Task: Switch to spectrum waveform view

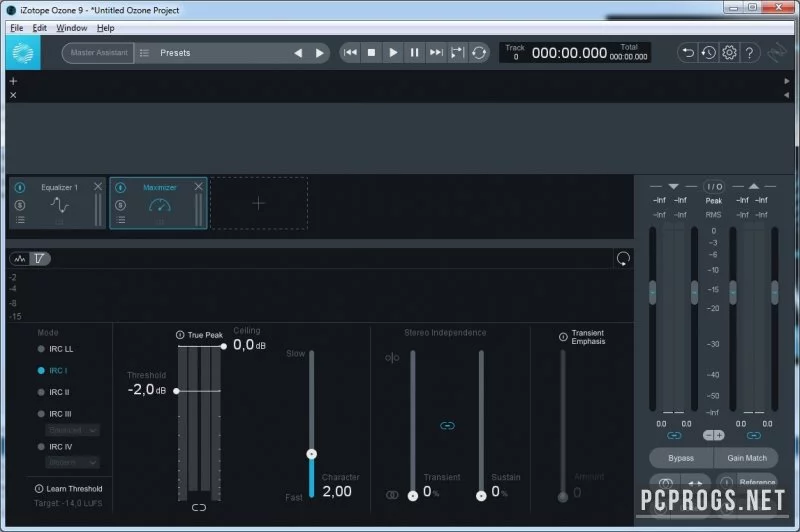Action: (x=20, y=259)
